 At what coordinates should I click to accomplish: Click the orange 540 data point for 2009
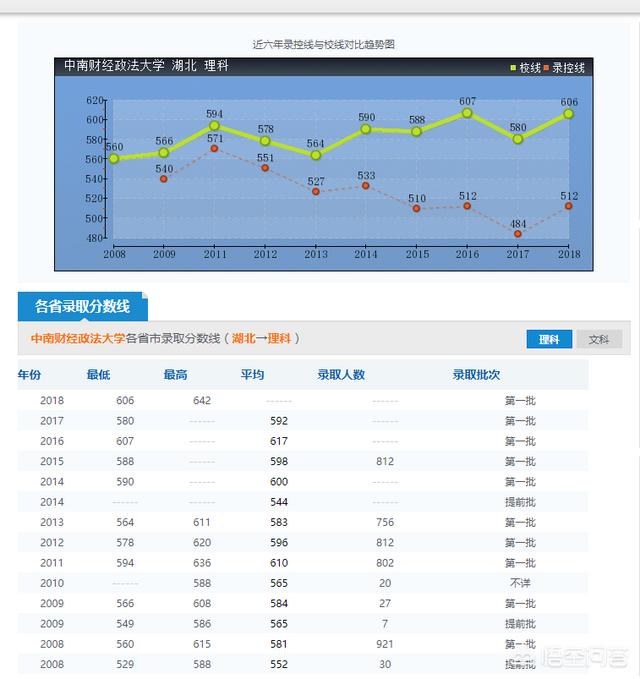point(164,179)
